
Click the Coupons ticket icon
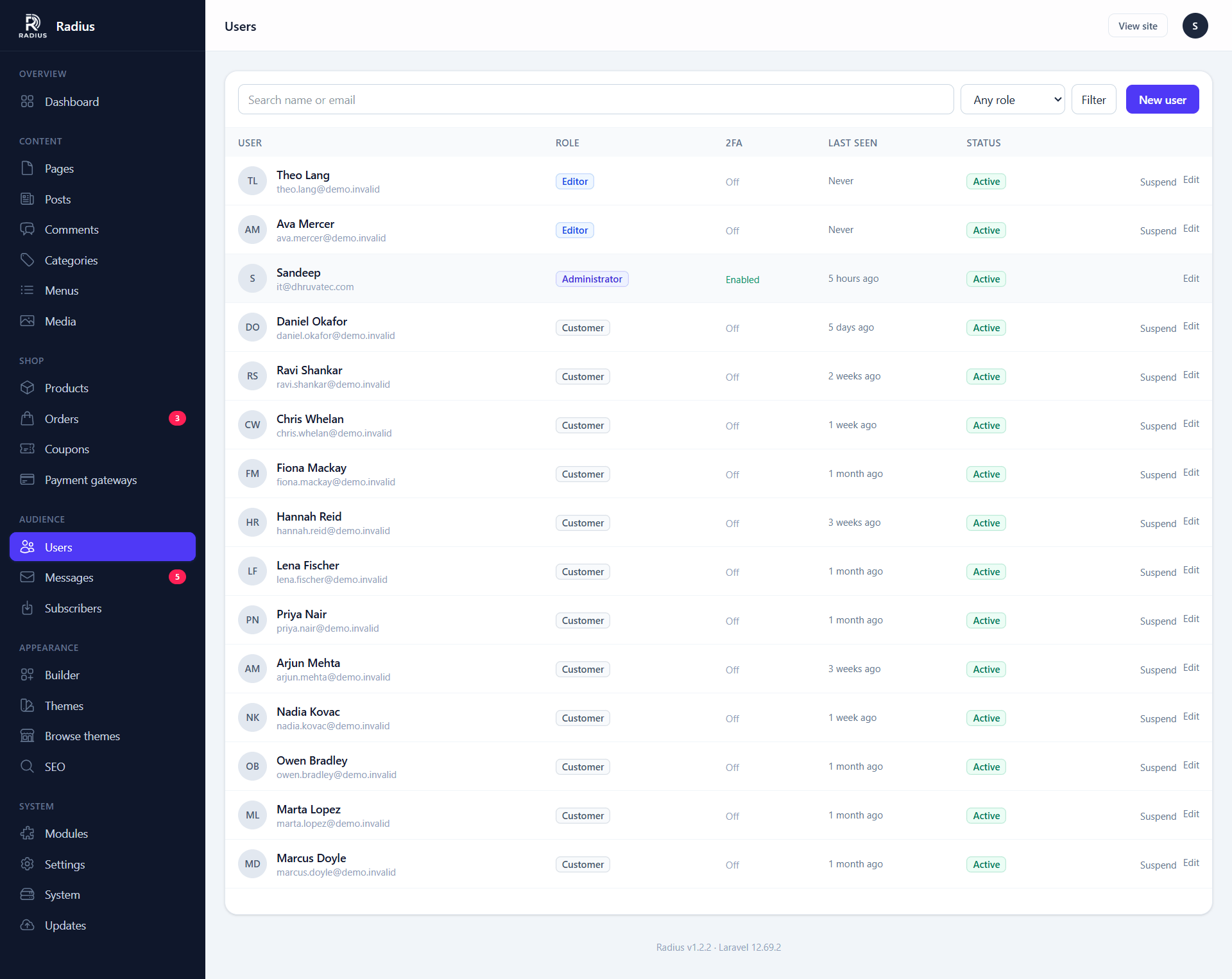(x=27, y=449)
